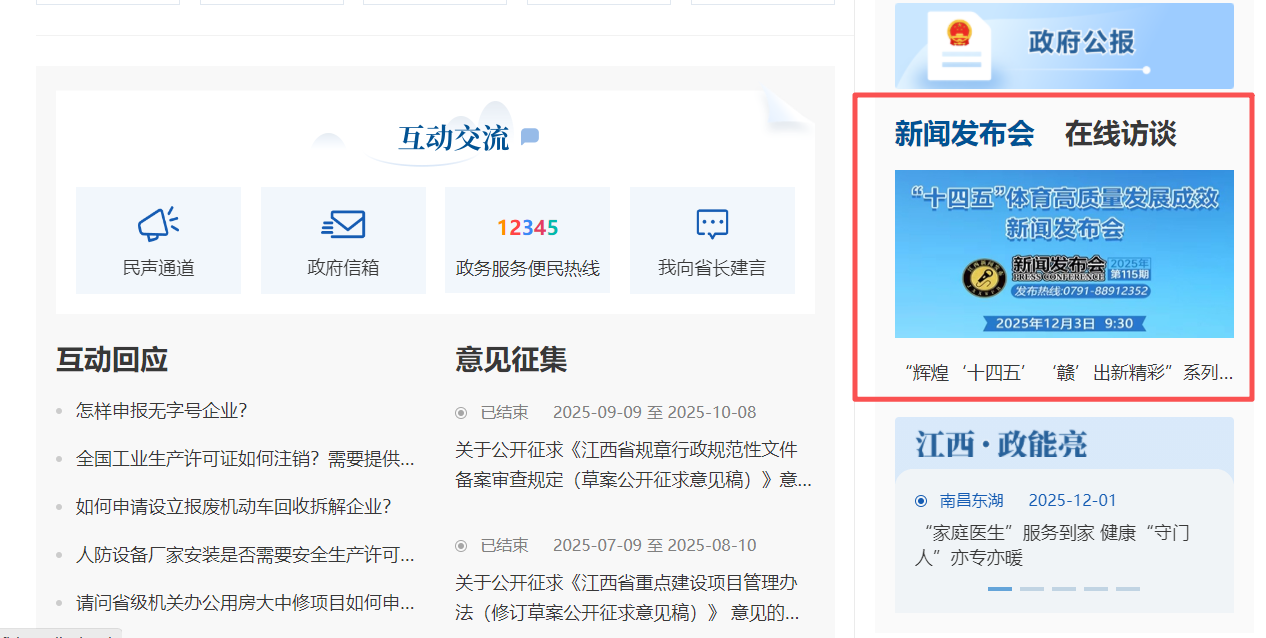Click date range 2025-07-09 至 2025-08-10
This screenshot has height=638, width=1266.
[655, 545]
